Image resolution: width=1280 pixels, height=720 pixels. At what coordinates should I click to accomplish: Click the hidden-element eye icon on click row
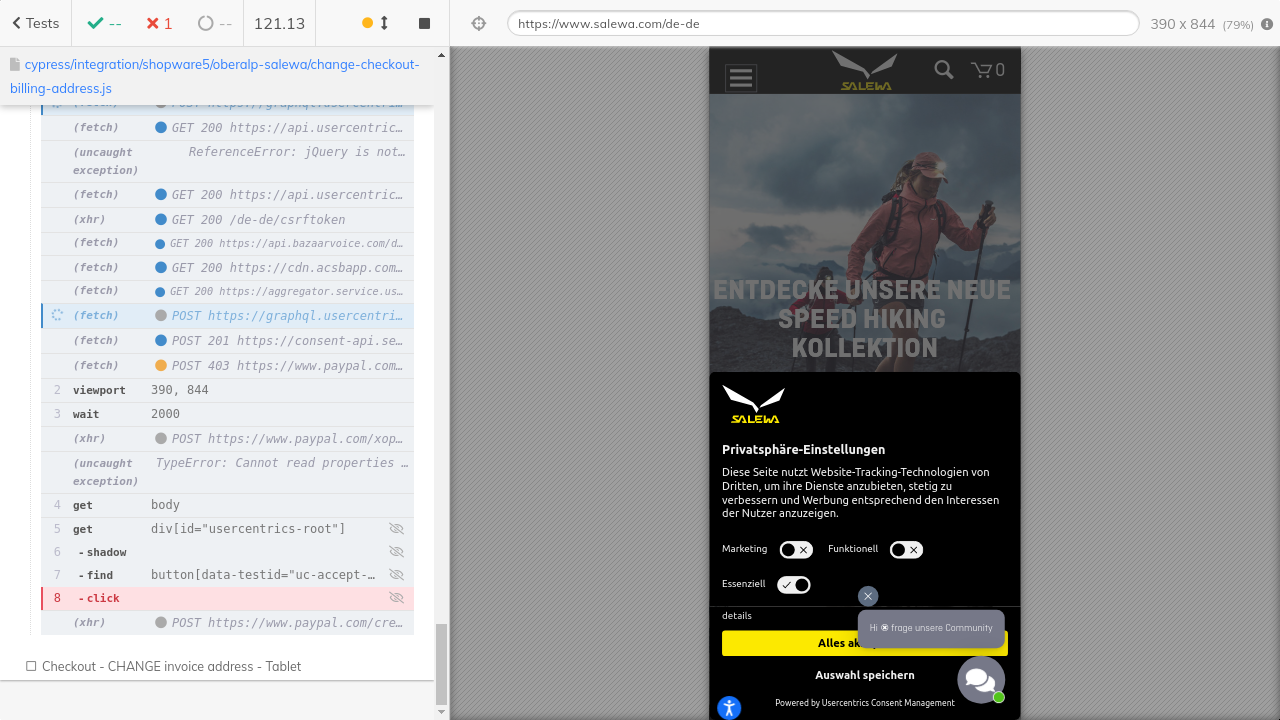pos(396,598)
